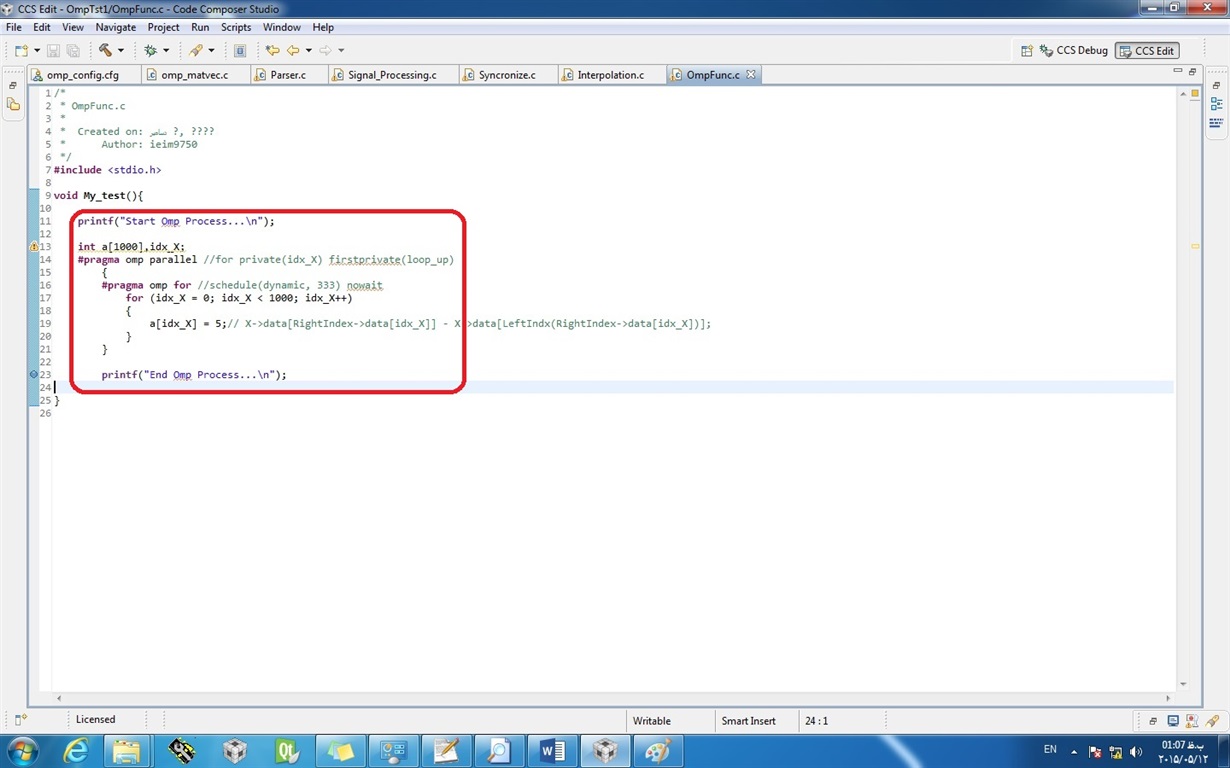Click yellow warning annotation in overview ruler
This screenshot has height=768, width=1230.
1194,245
